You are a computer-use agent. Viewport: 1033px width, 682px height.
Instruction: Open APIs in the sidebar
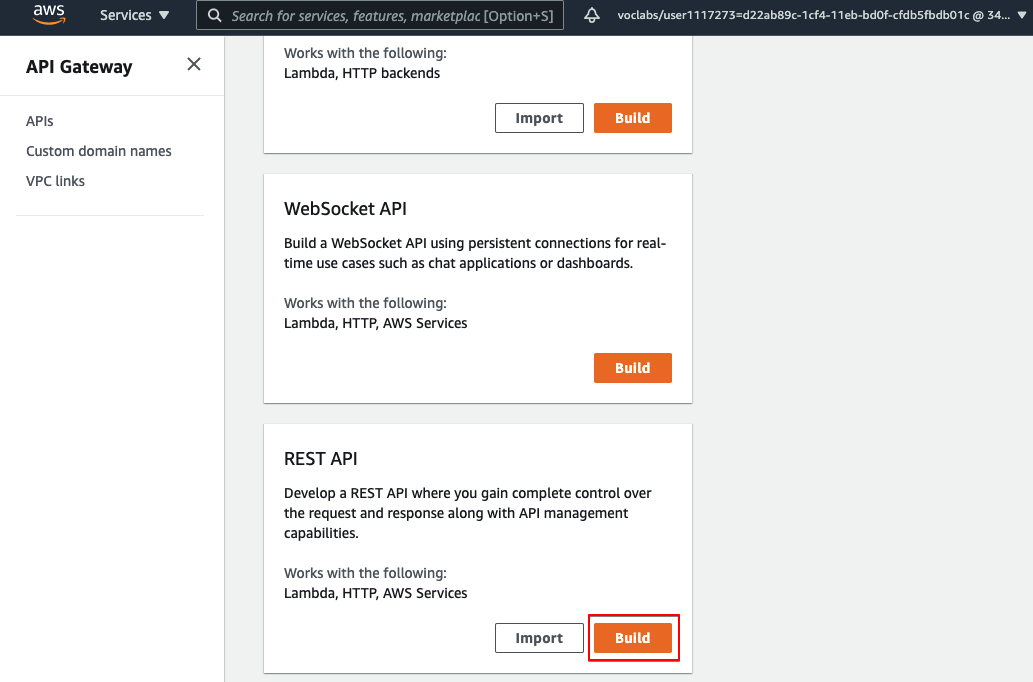point(40,121)
